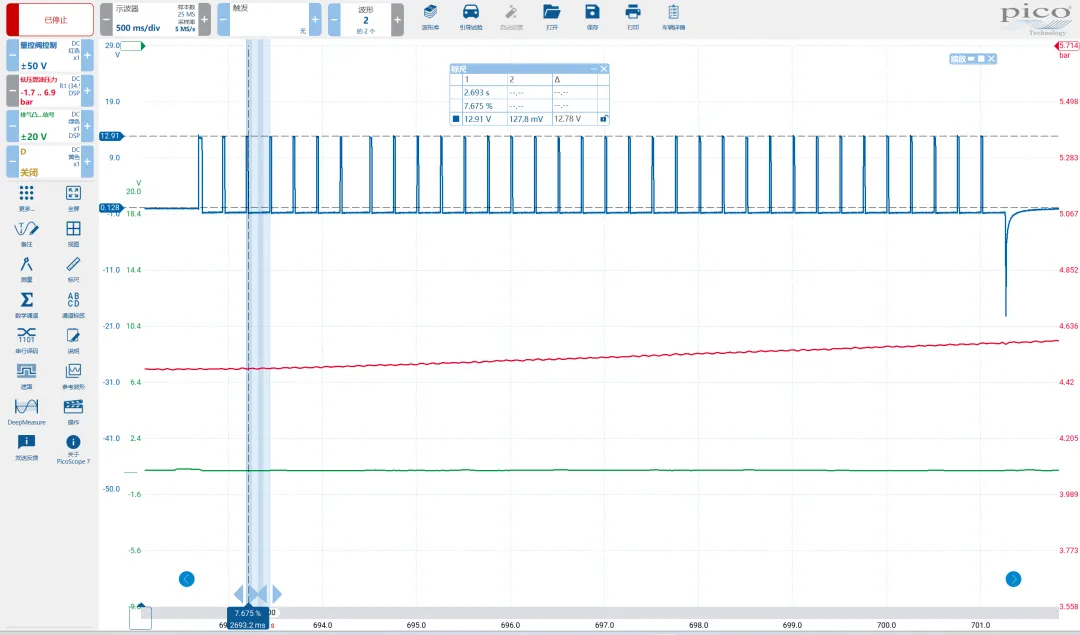Viewport: 1080px width, 635px height.
Task: Click the horizontal time scrollbar at bottom
Action: pyautogui.click(x=600, y=612)
